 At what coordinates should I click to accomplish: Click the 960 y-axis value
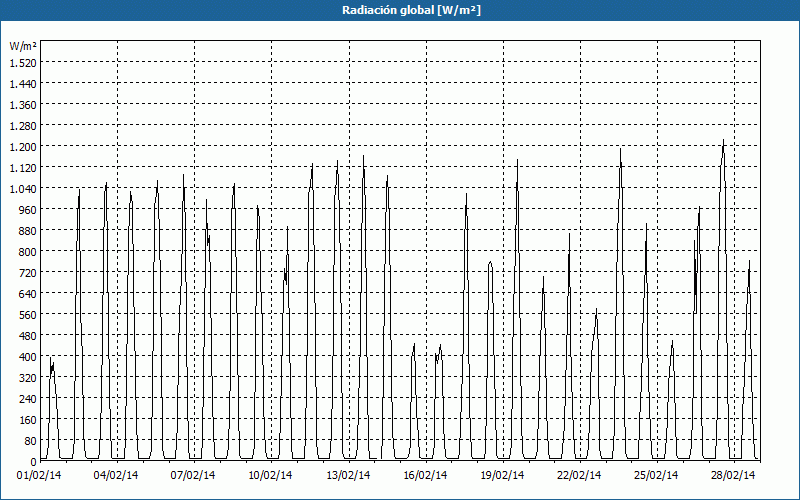(x=28, y=210)
